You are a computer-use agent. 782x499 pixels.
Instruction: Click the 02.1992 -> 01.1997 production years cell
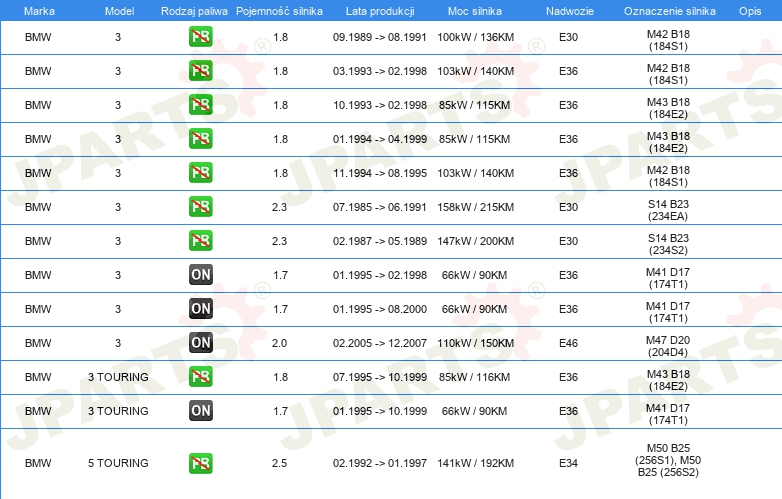pos(380,463)
